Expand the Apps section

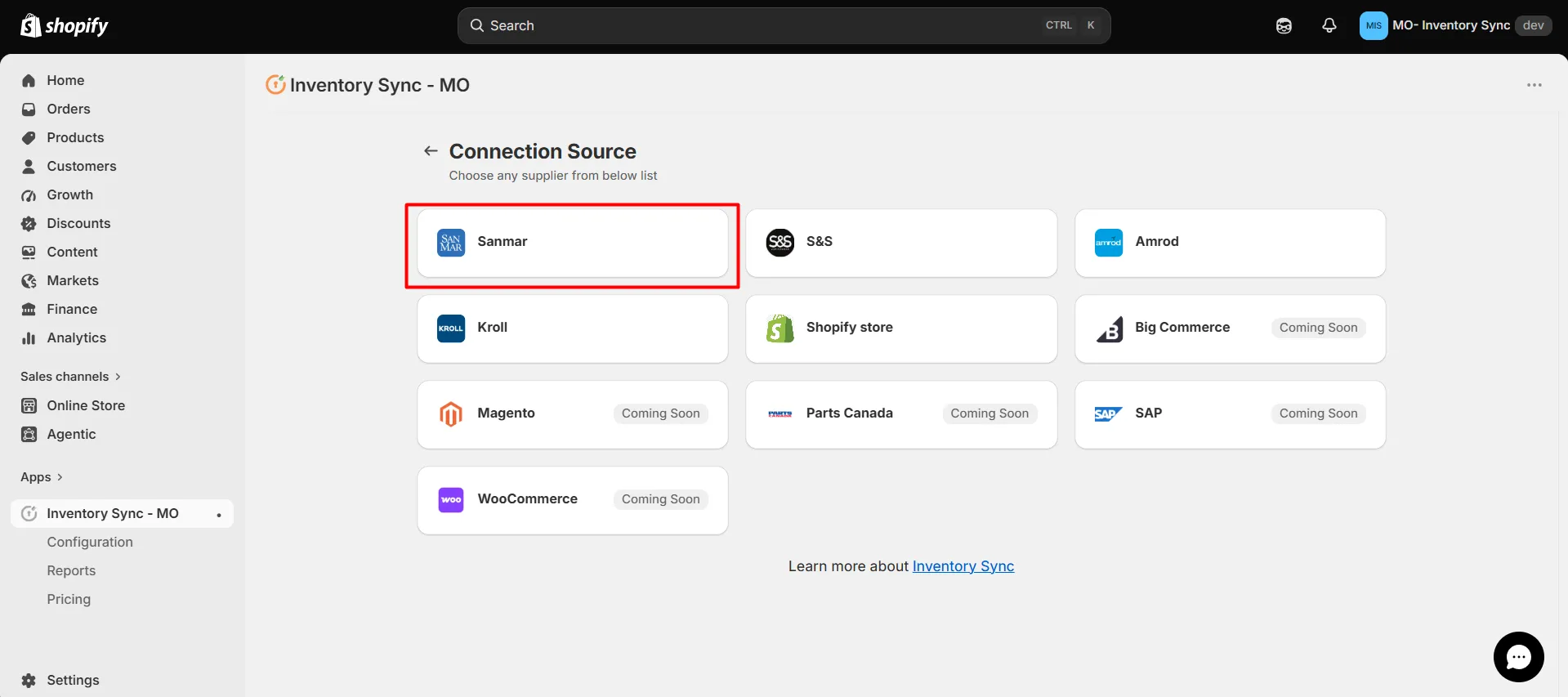click(x=42, y=477)
